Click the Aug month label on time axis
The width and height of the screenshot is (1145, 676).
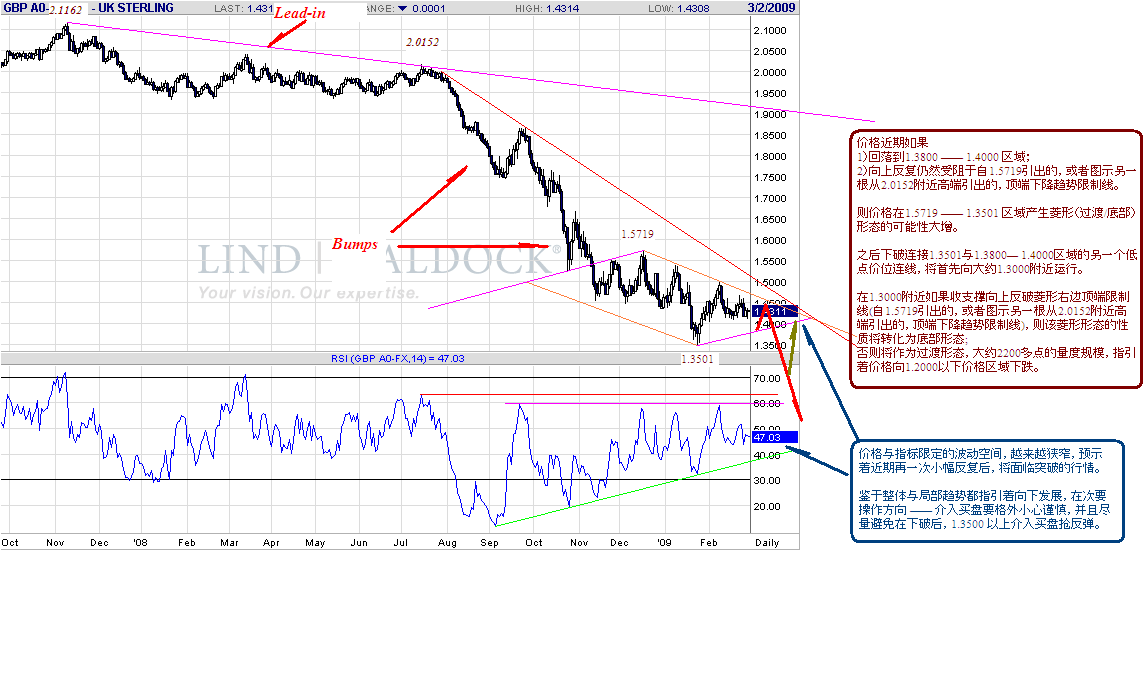pyautogui.click(x=447, y=542)
